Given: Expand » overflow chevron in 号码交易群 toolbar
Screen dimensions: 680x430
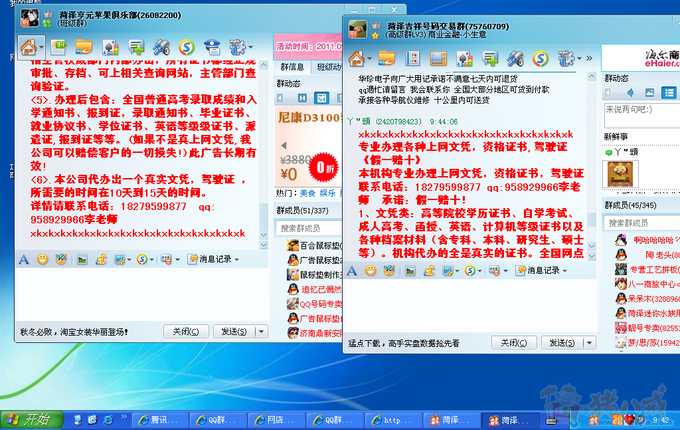Looking at the screenshot, I should tap(589, 58).
